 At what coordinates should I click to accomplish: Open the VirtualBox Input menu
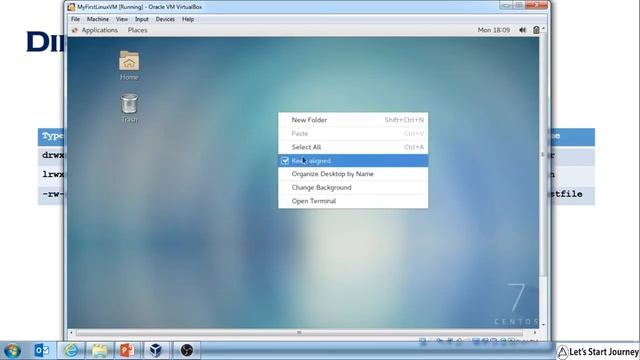[142, 19]
